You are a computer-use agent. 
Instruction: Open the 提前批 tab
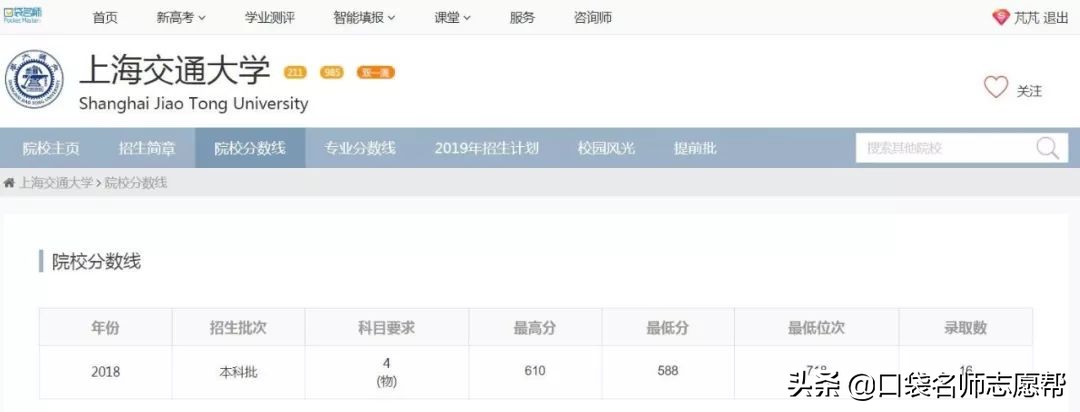tap(695, 148)
